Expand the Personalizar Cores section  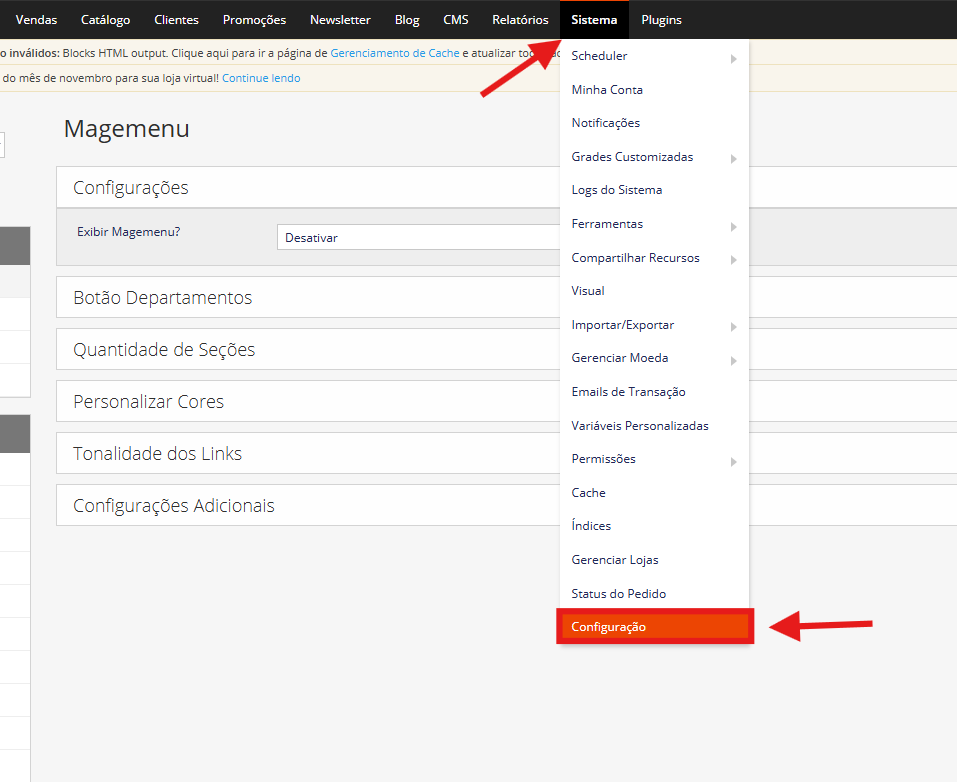(x=148, y=402)
